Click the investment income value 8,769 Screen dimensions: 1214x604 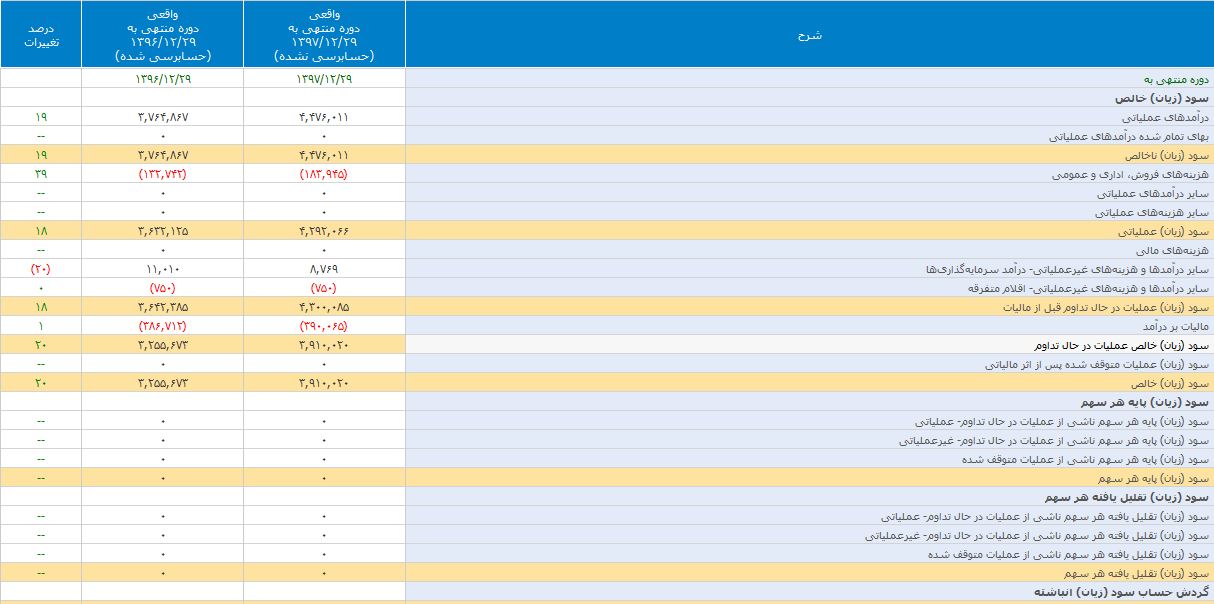tap(324, 270)
